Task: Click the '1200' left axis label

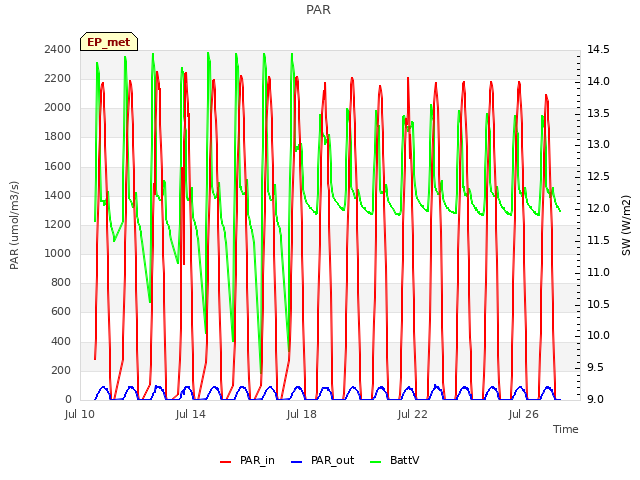Action: point(58,224)
